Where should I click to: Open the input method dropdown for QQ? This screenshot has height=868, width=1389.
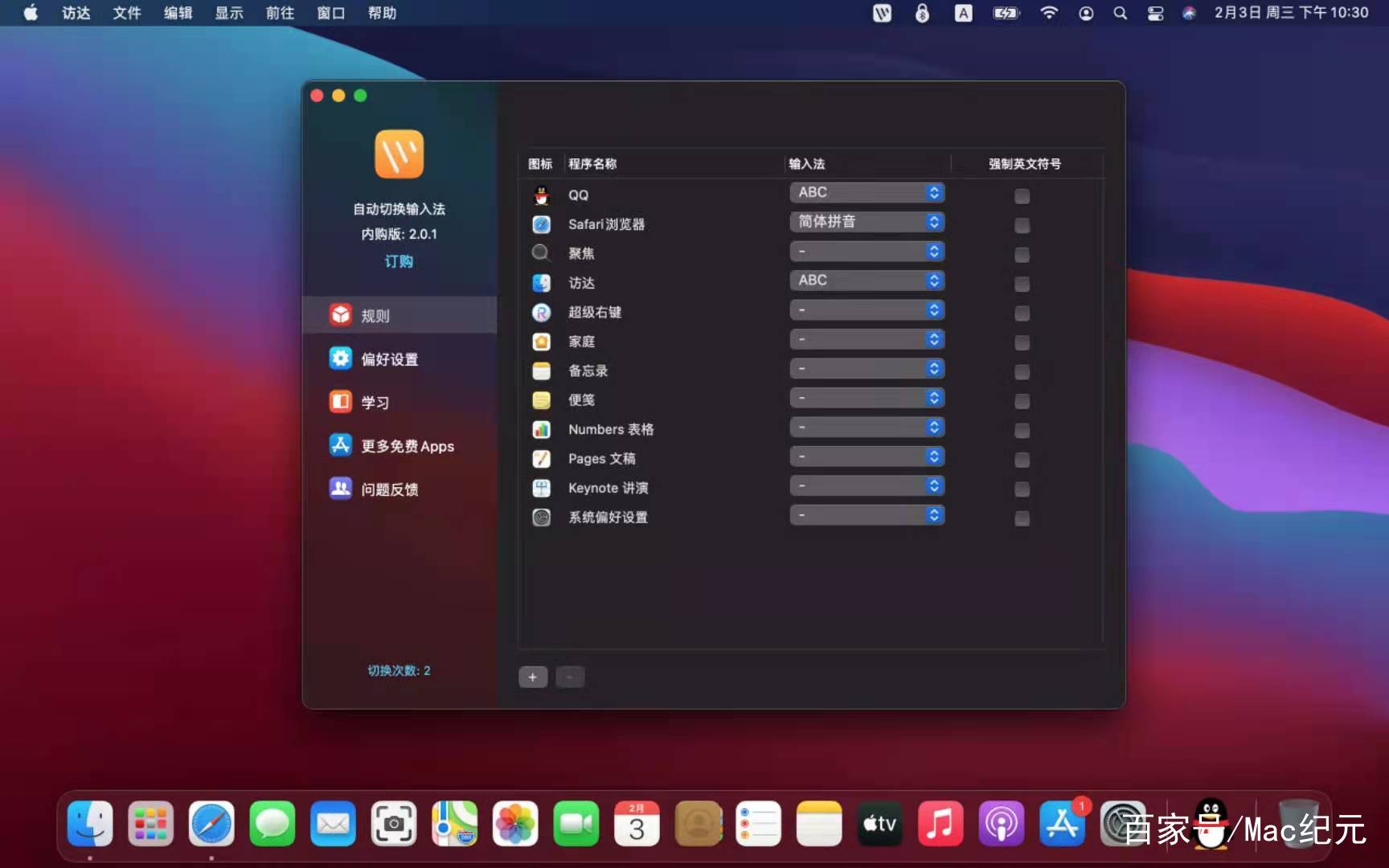click(867, 192)
